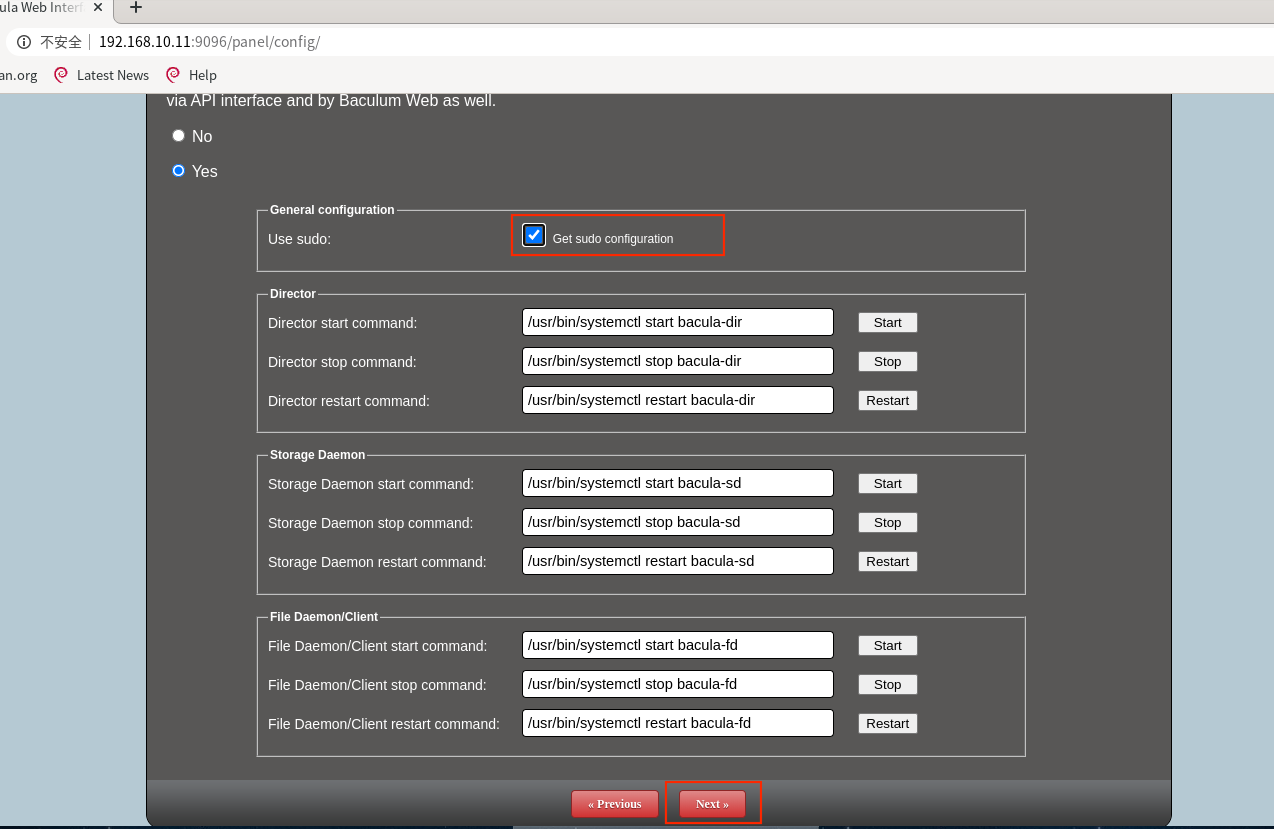The width and height of the screenshot is (1274, 829).
Task: Click the browser address bar URL
Action: pyautogui.click(x=209, y=42)
